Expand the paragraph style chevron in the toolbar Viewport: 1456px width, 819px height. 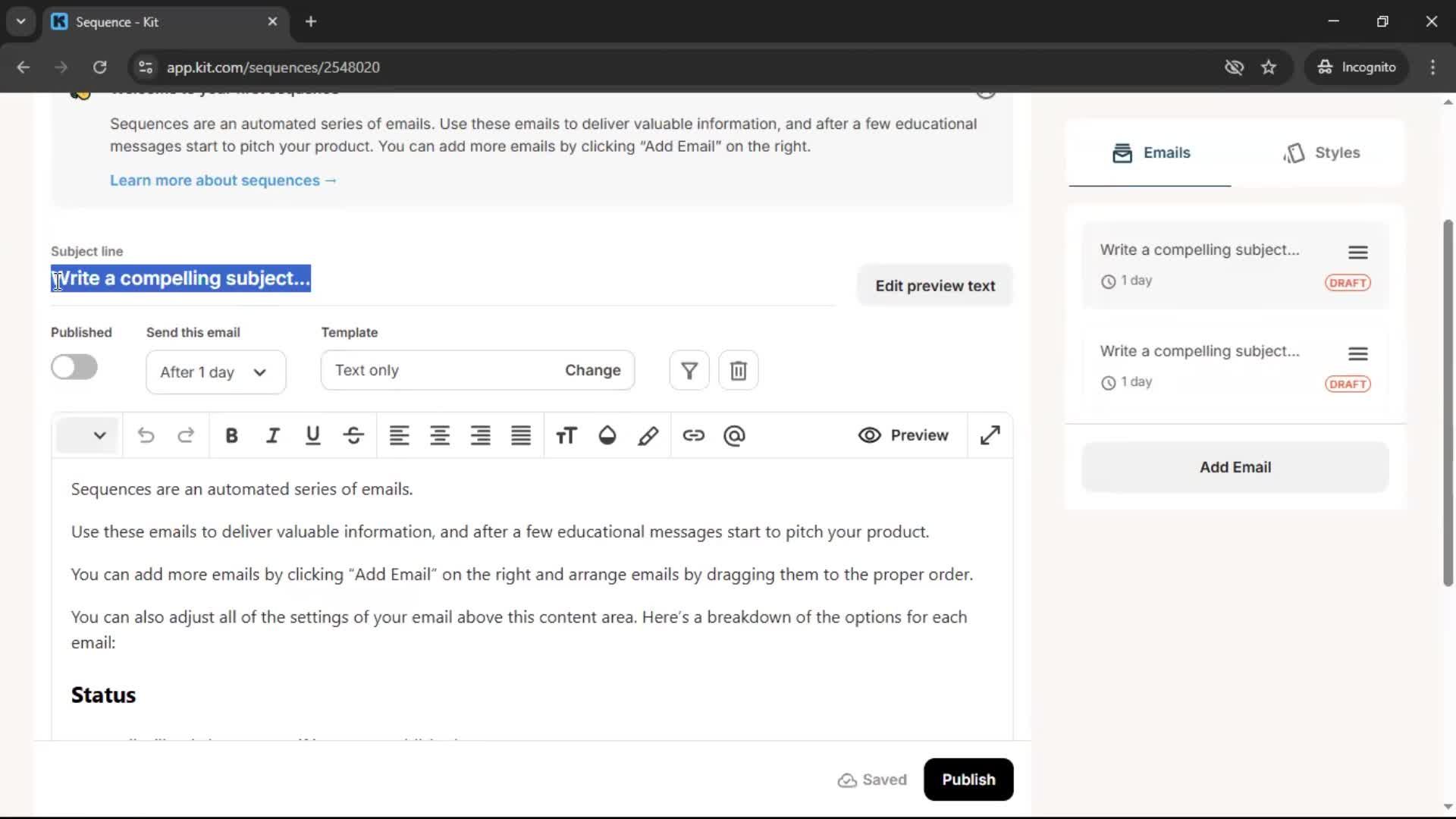point(99,435)
